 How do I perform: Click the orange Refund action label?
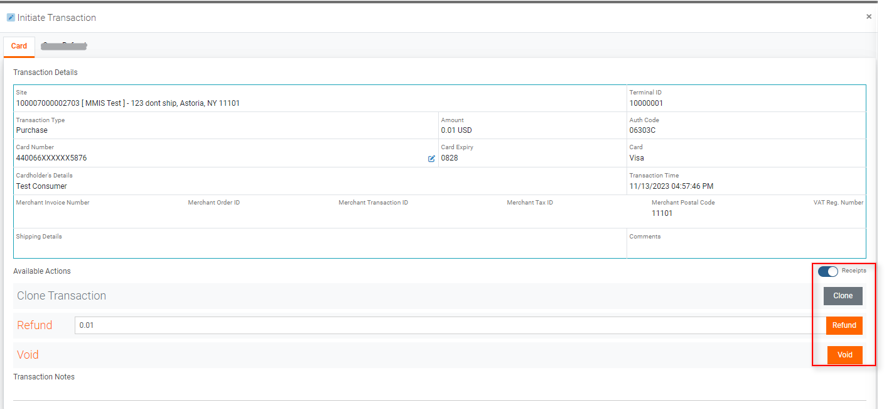click(x=35, y=326)
